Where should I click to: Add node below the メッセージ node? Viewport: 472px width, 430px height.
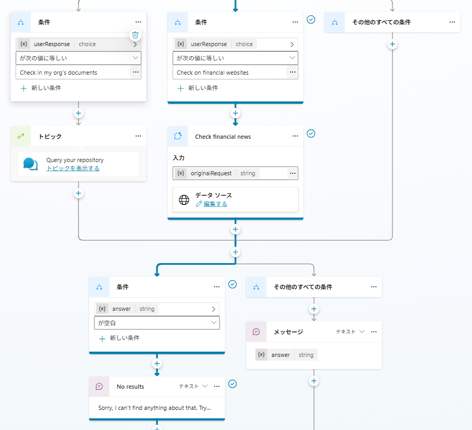[x=314, y=381]
